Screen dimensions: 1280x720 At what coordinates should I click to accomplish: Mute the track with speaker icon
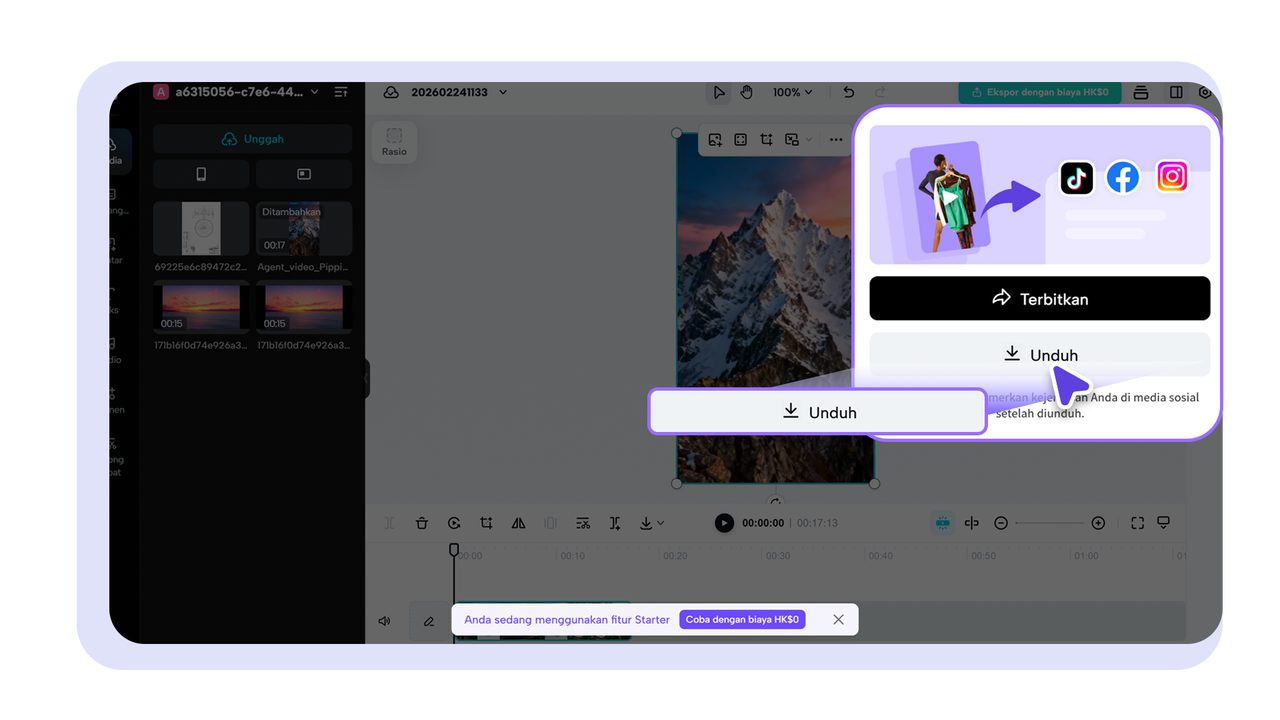(x=384, y=621)
